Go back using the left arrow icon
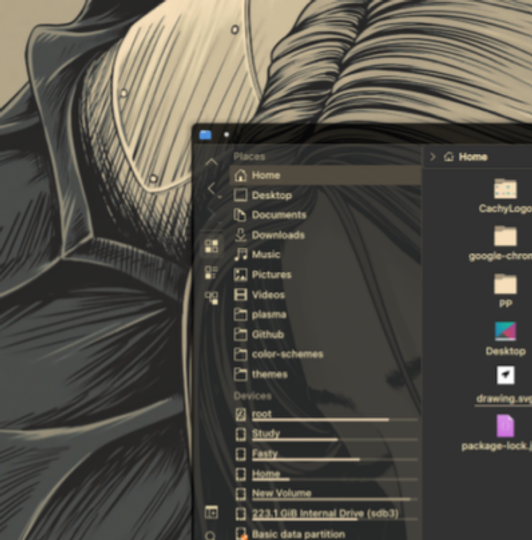 [x=211, y=189]
